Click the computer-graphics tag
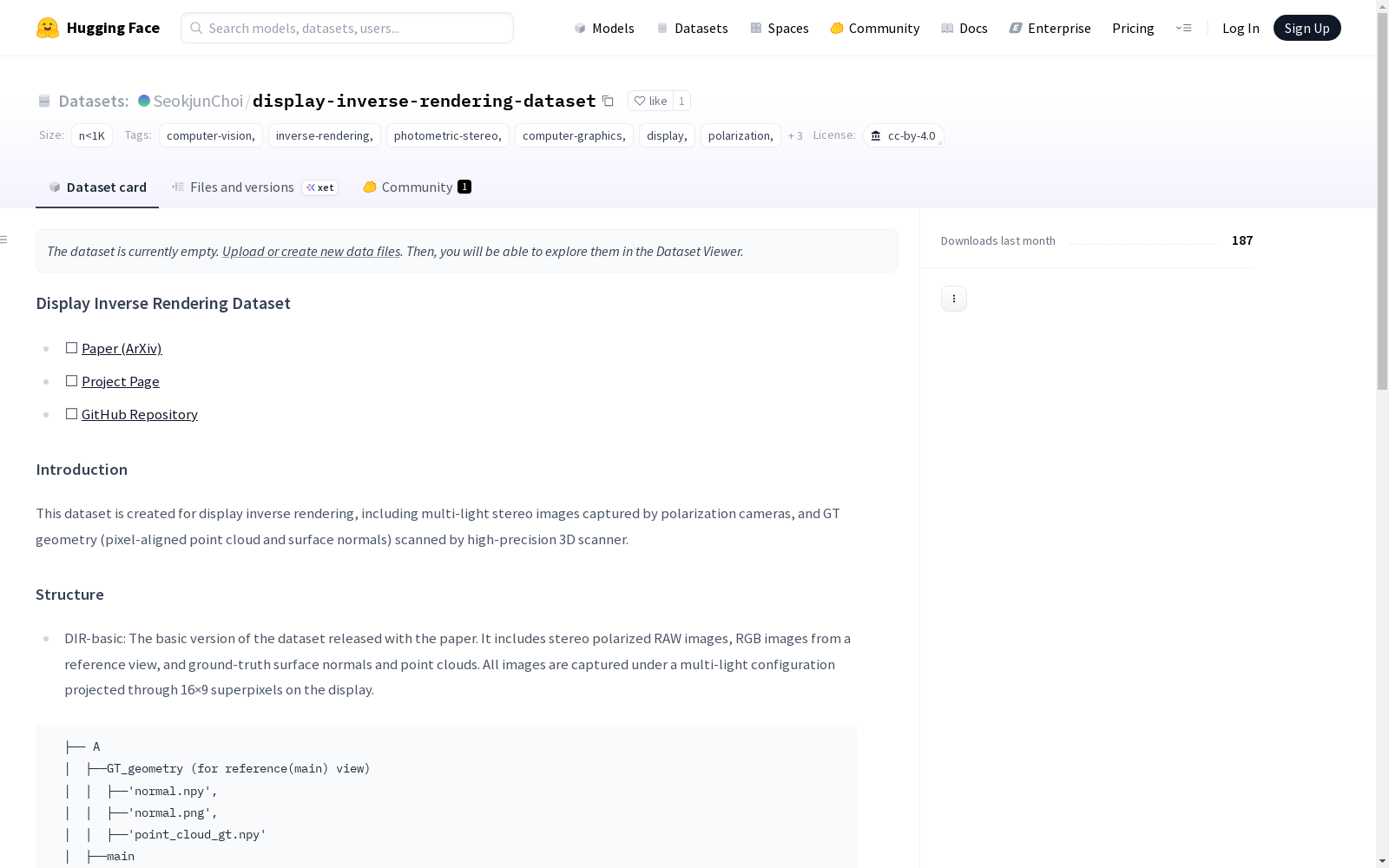 pos(574,135)
